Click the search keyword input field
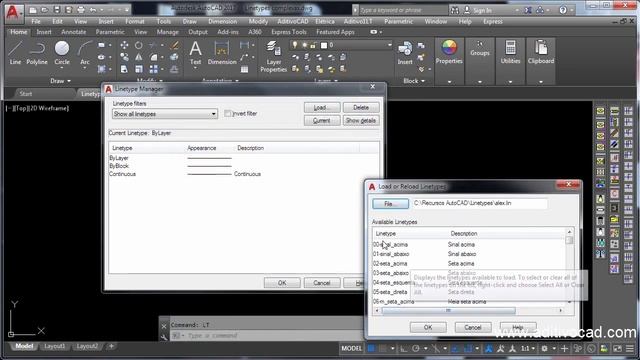The height and width of the screenshot is (360, 640). [x=402, y=10]
